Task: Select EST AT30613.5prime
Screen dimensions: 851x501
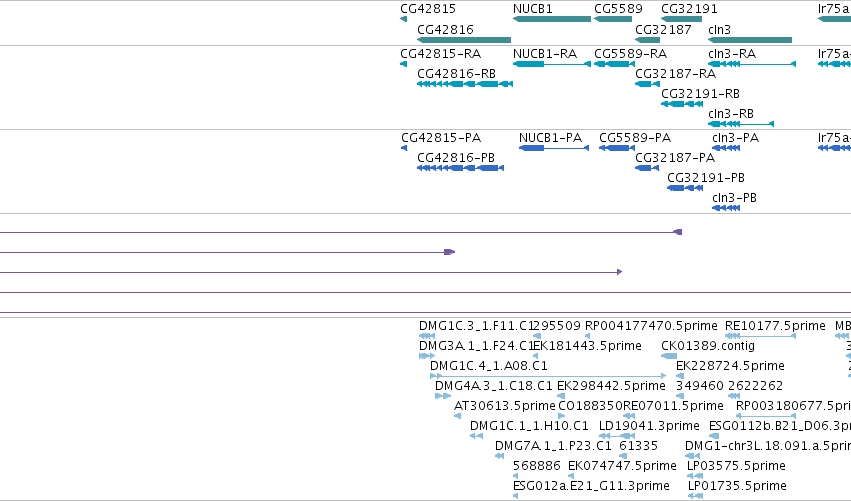Action: pyautogui.click(x=504, y=406)
